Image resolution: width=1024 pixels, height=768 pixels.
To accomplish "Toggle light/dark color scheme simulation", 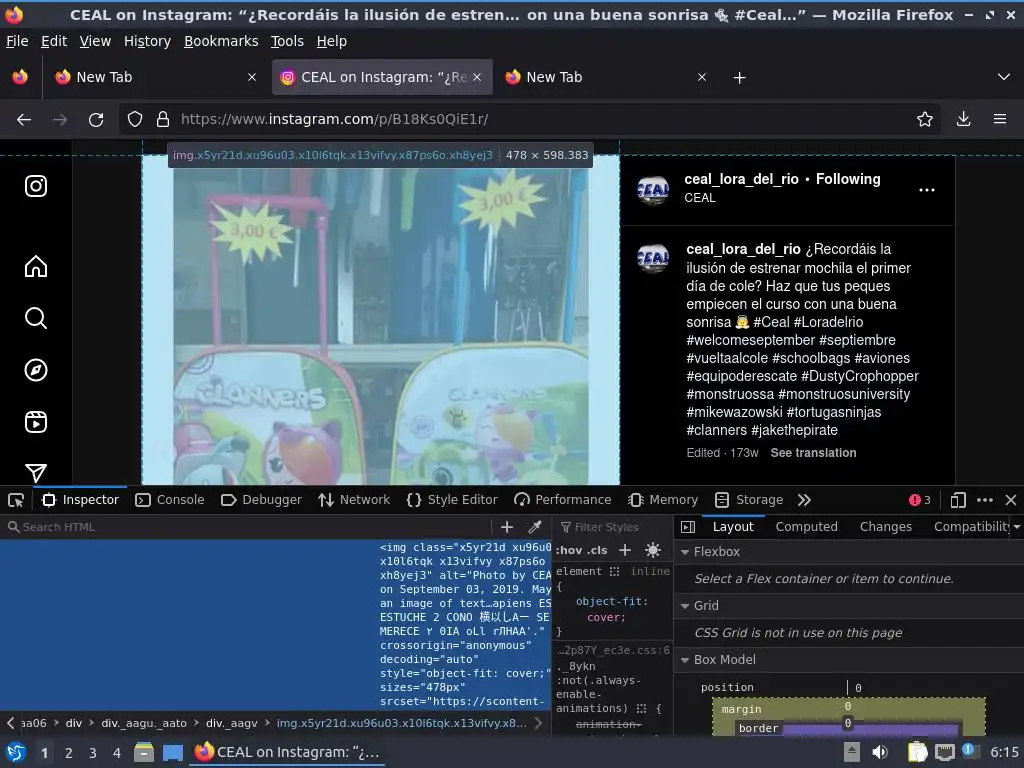I will [652, 551].
